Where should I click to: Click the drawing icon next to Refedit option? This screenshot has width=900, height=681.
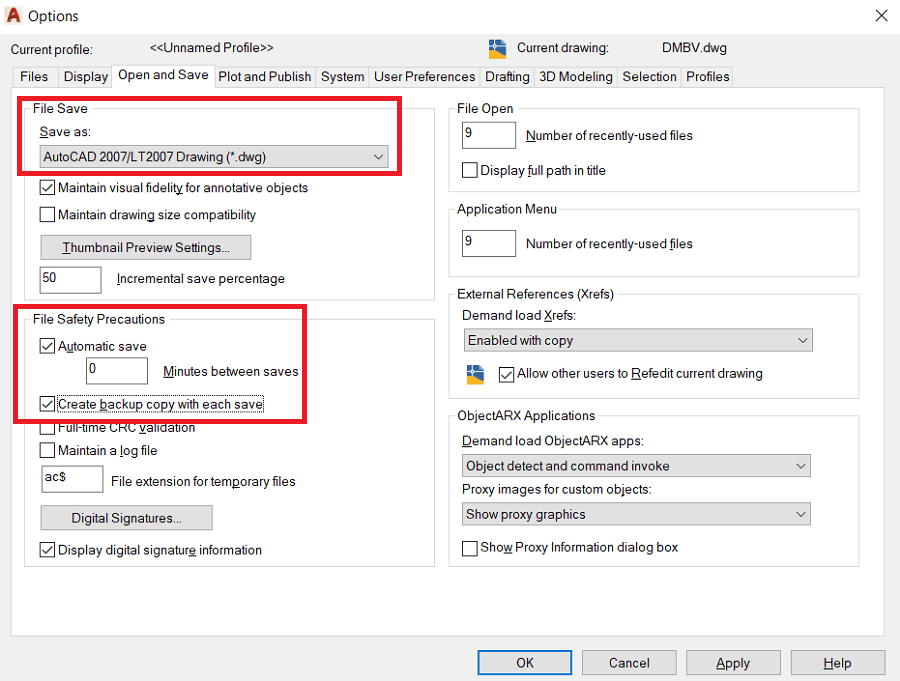click(x=475, y=374)
